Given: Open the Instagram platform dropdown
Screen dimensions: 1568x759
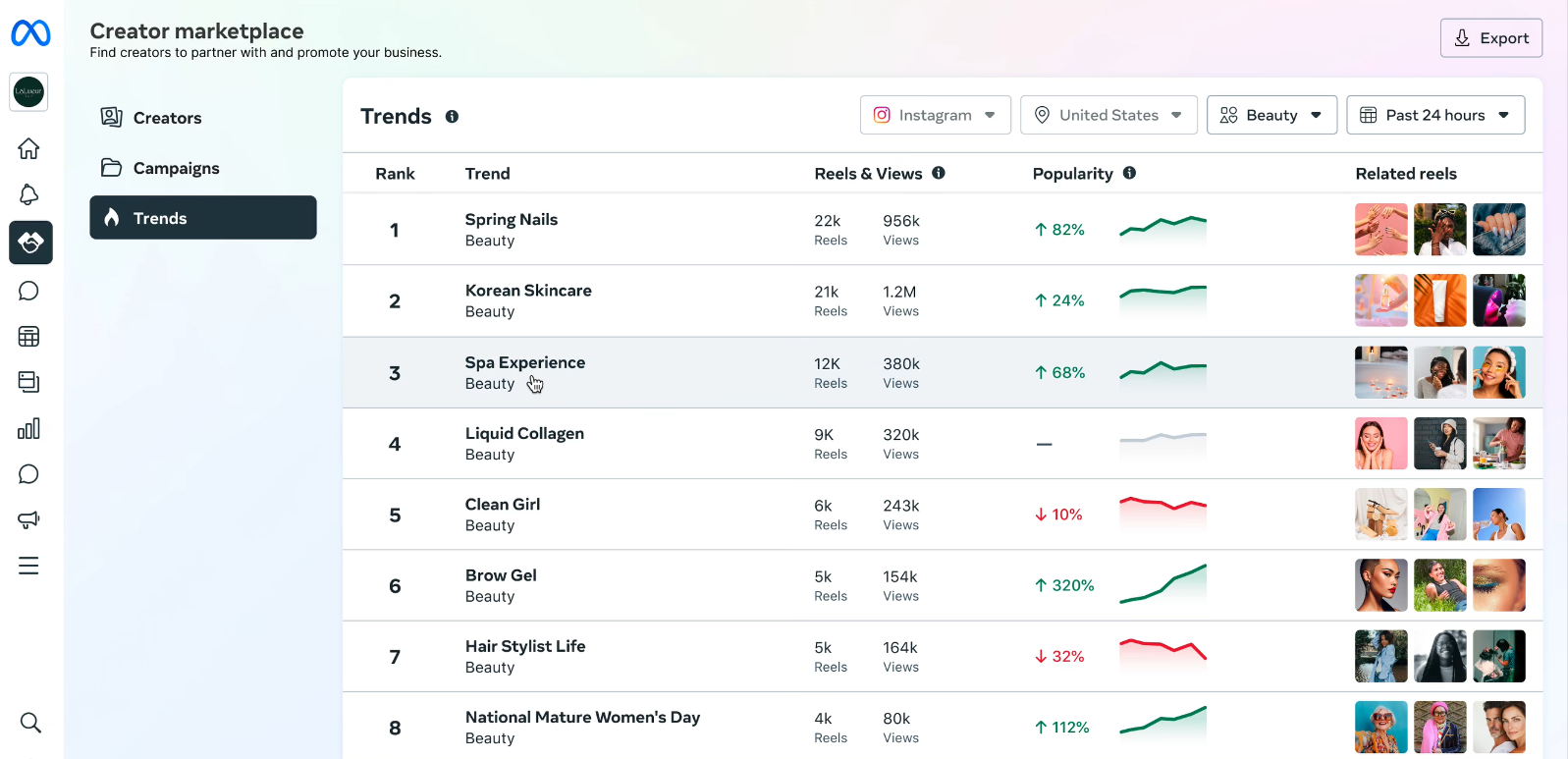Looking at the screenshot, I should pyautogui.click(x=935, y=115).
